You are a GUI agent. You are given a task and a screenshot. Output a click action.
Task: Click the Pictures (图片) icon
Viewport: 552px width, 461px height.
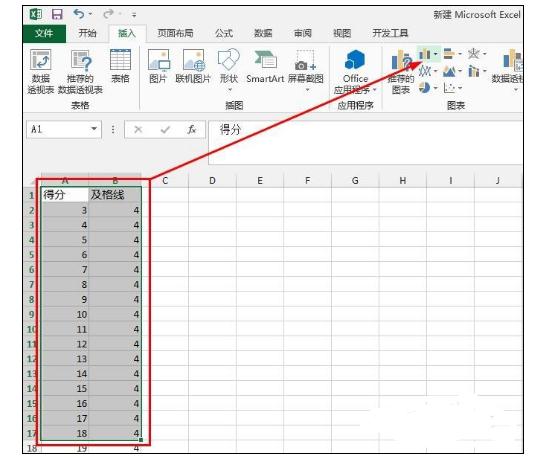[x=158, y=66]
